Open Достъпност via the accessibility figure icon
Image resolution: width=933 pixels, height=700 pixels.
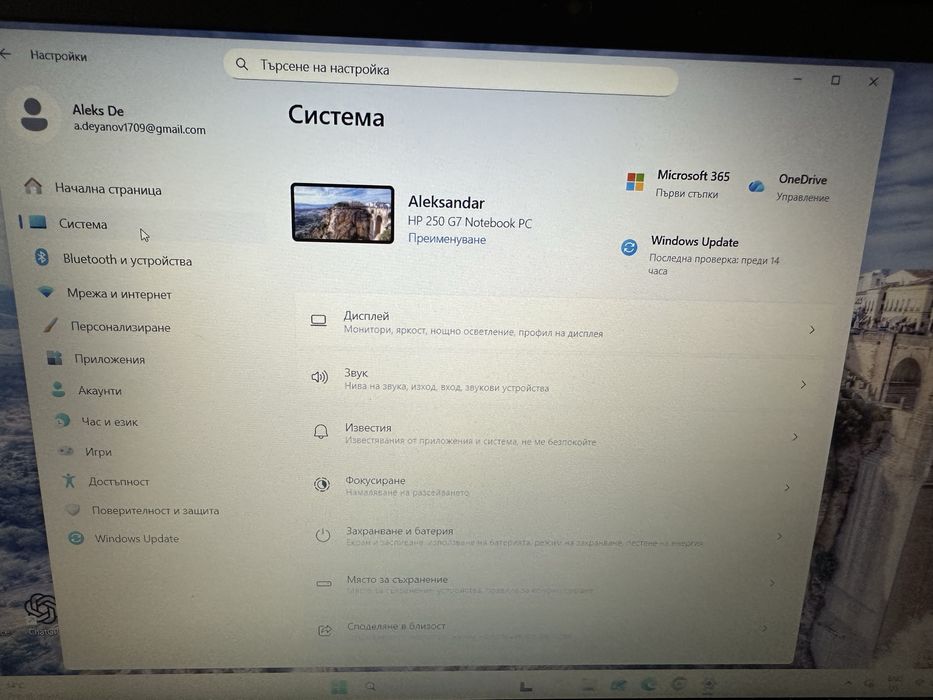[x=69, y=480]
